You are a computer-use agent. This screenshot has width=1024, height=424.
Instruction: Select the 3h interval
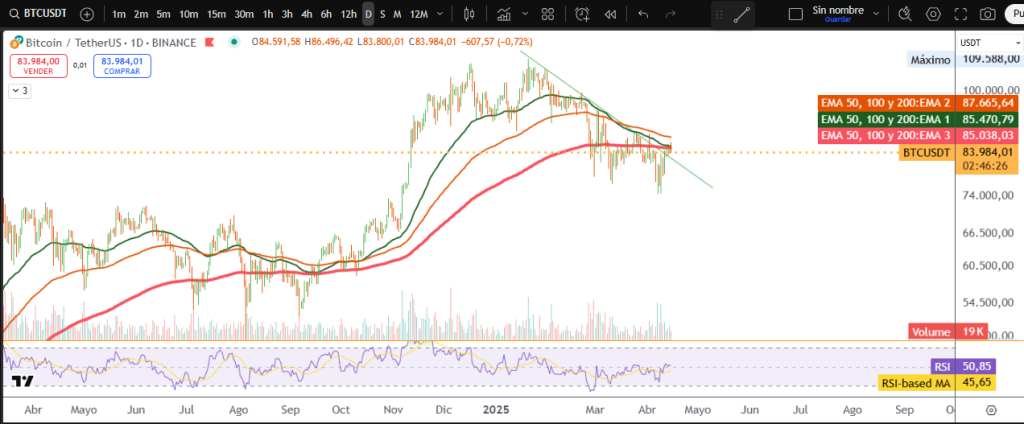click(x=287, y=14)
